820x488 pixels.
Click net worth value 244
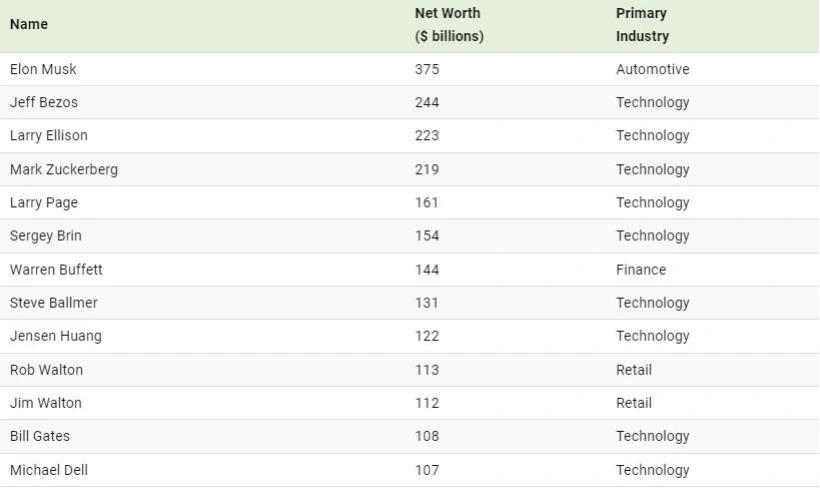(427, 102)
